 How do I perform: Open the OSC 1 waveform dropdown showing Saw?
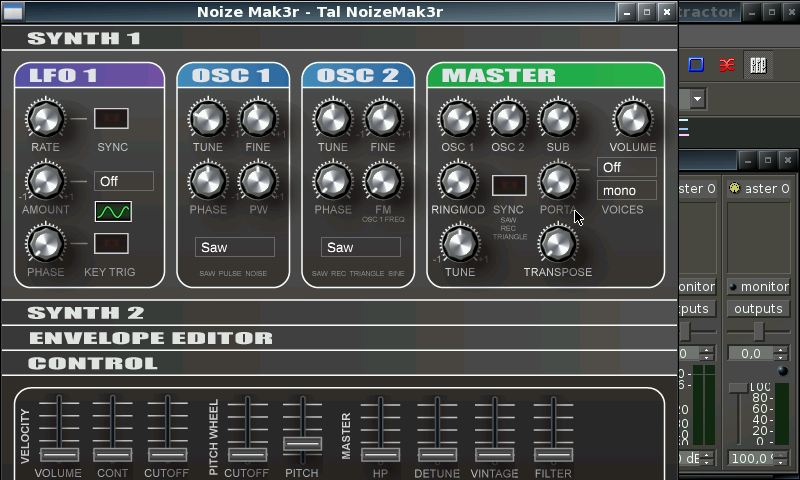tap(235, 247)
